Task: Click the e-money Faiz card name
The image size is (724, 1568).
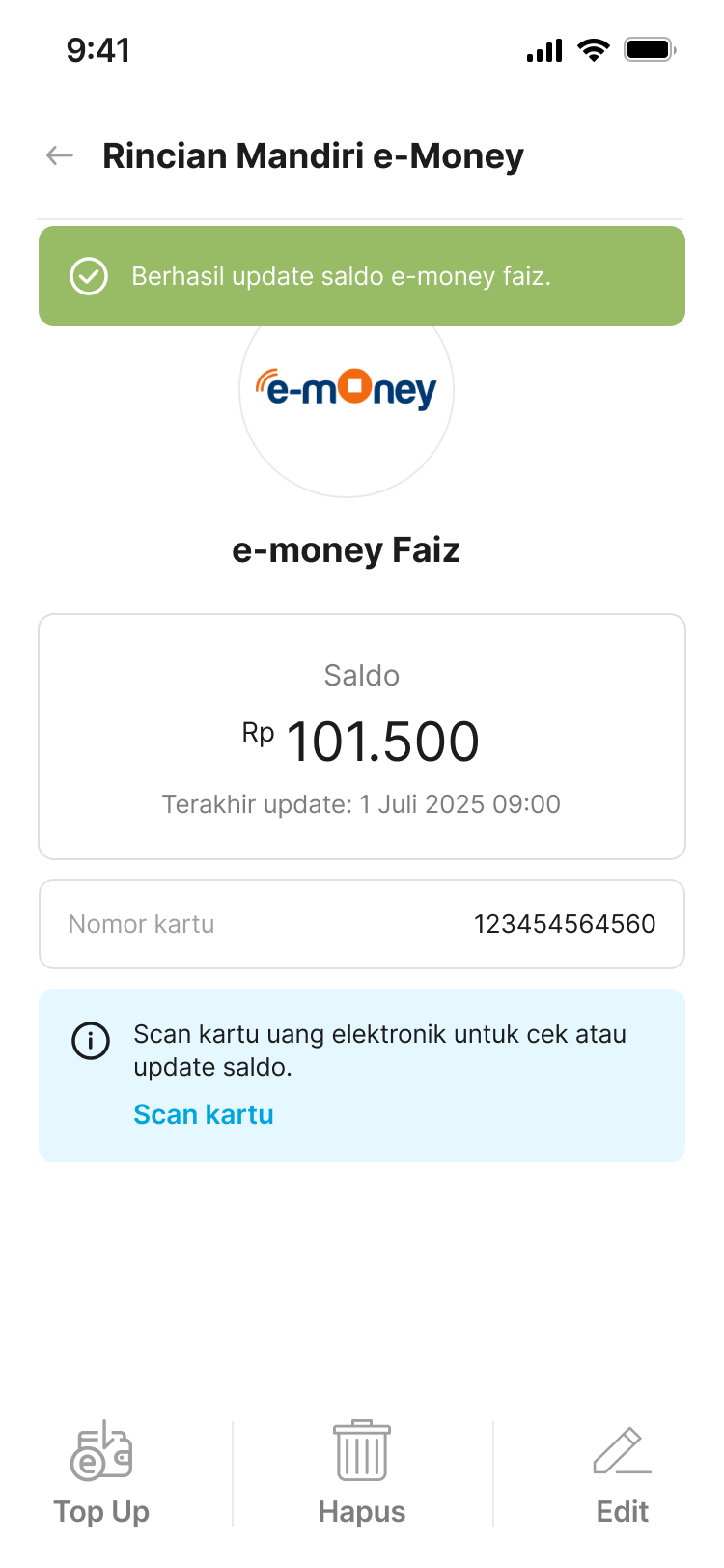Action: pos(347,550)
